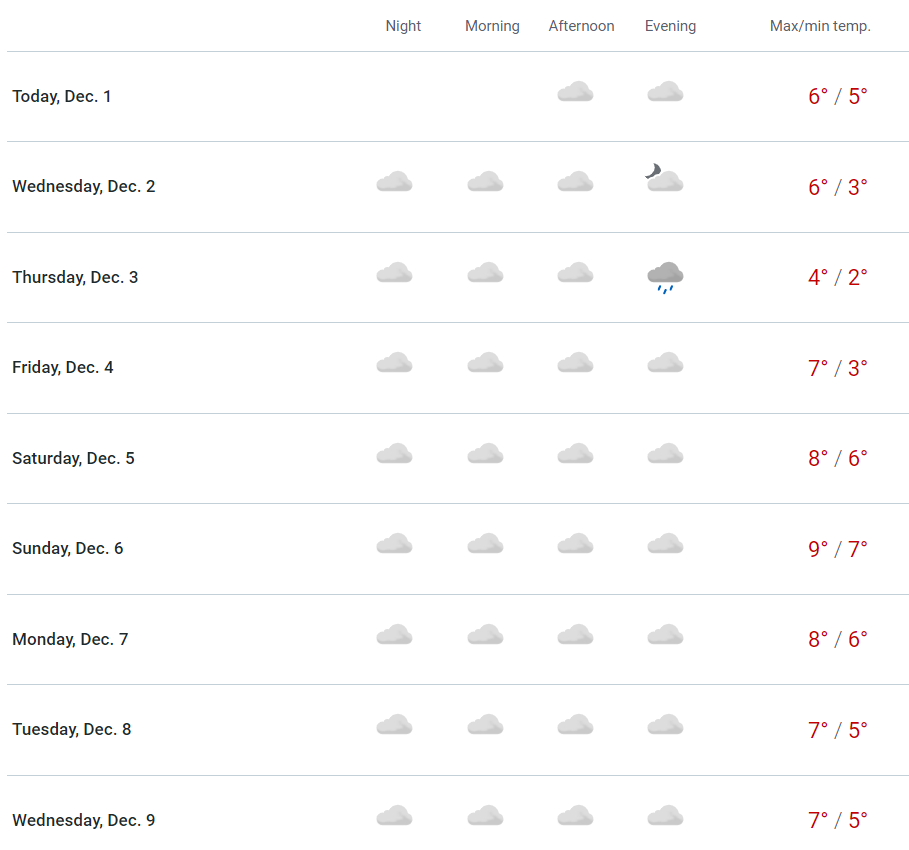Click Today afternoon cloud icon
The image size is (909, 850).
tap(575, 92)
